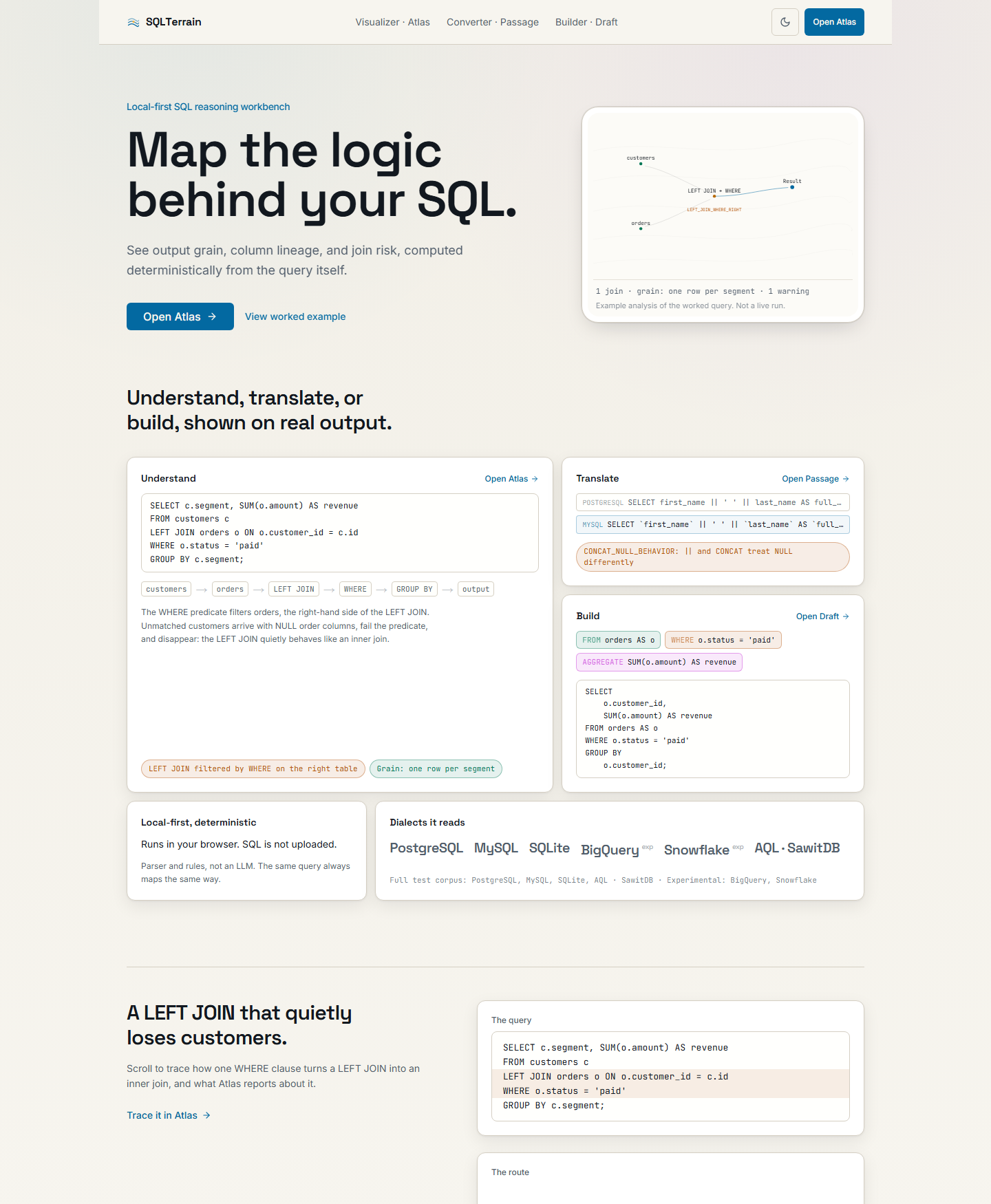This screenshot has width=991, height=1204.
Task: Click the SQLTerrain brand name
Action: 173,22
